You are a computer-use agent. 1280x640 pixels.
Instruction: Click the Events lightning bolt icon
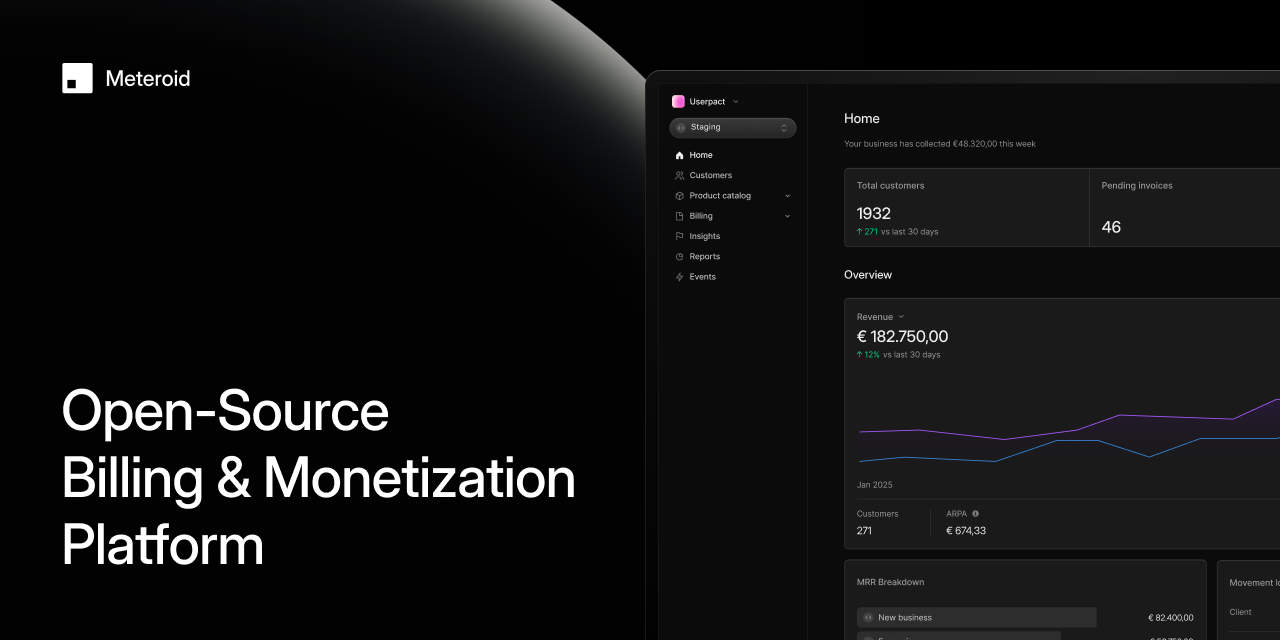click(680, 277)
